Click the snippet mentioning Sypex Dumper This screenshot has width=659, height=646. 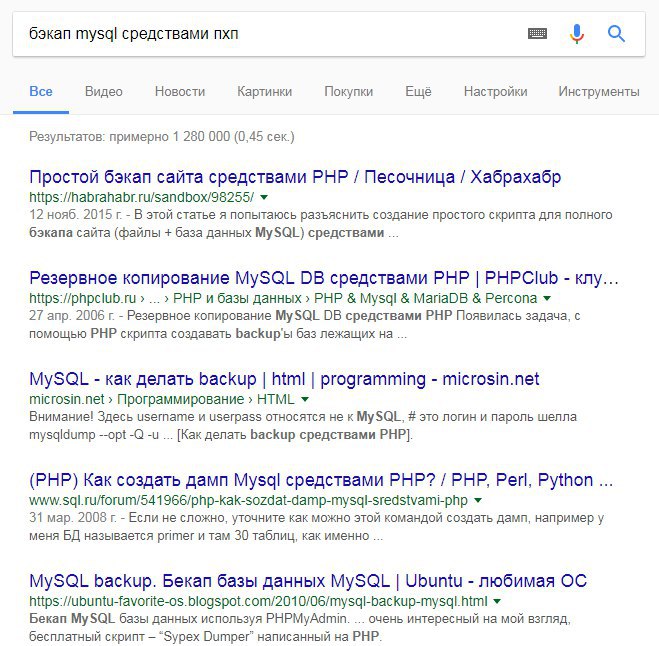tap(300, 628)
